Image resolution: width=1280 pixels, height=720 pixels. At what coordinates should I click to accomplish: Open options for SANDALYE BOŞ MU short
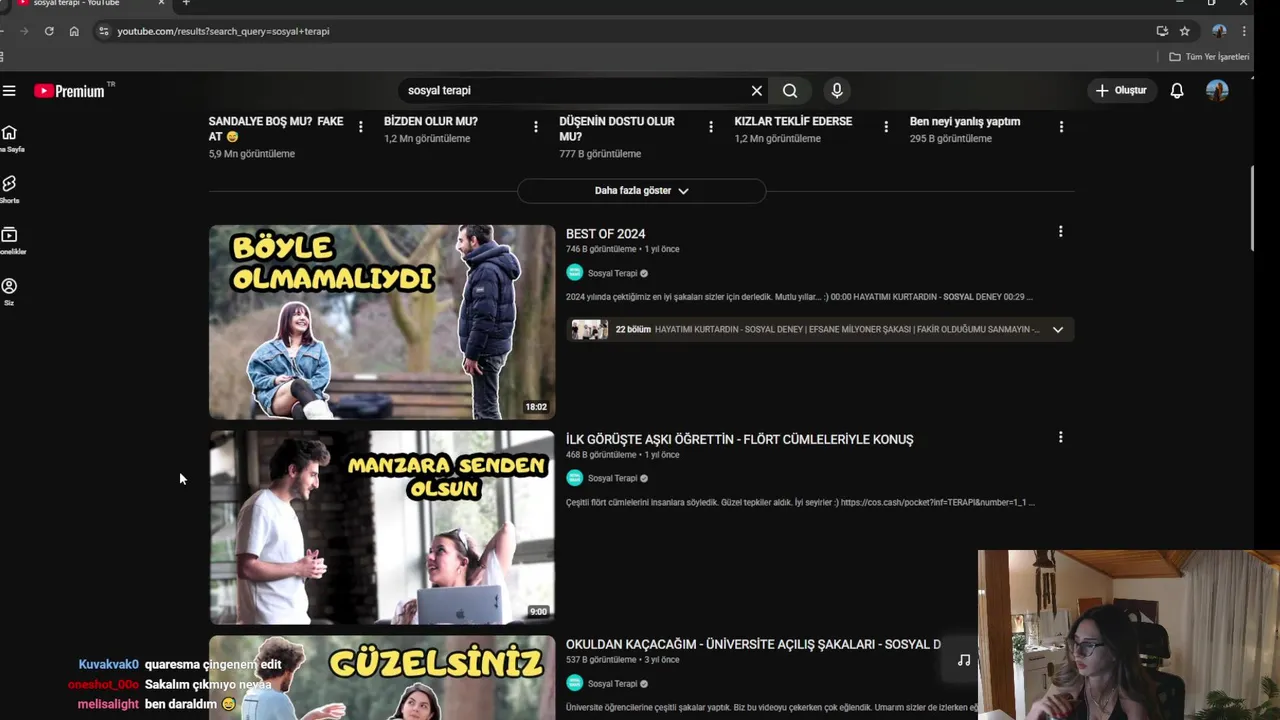361,127
